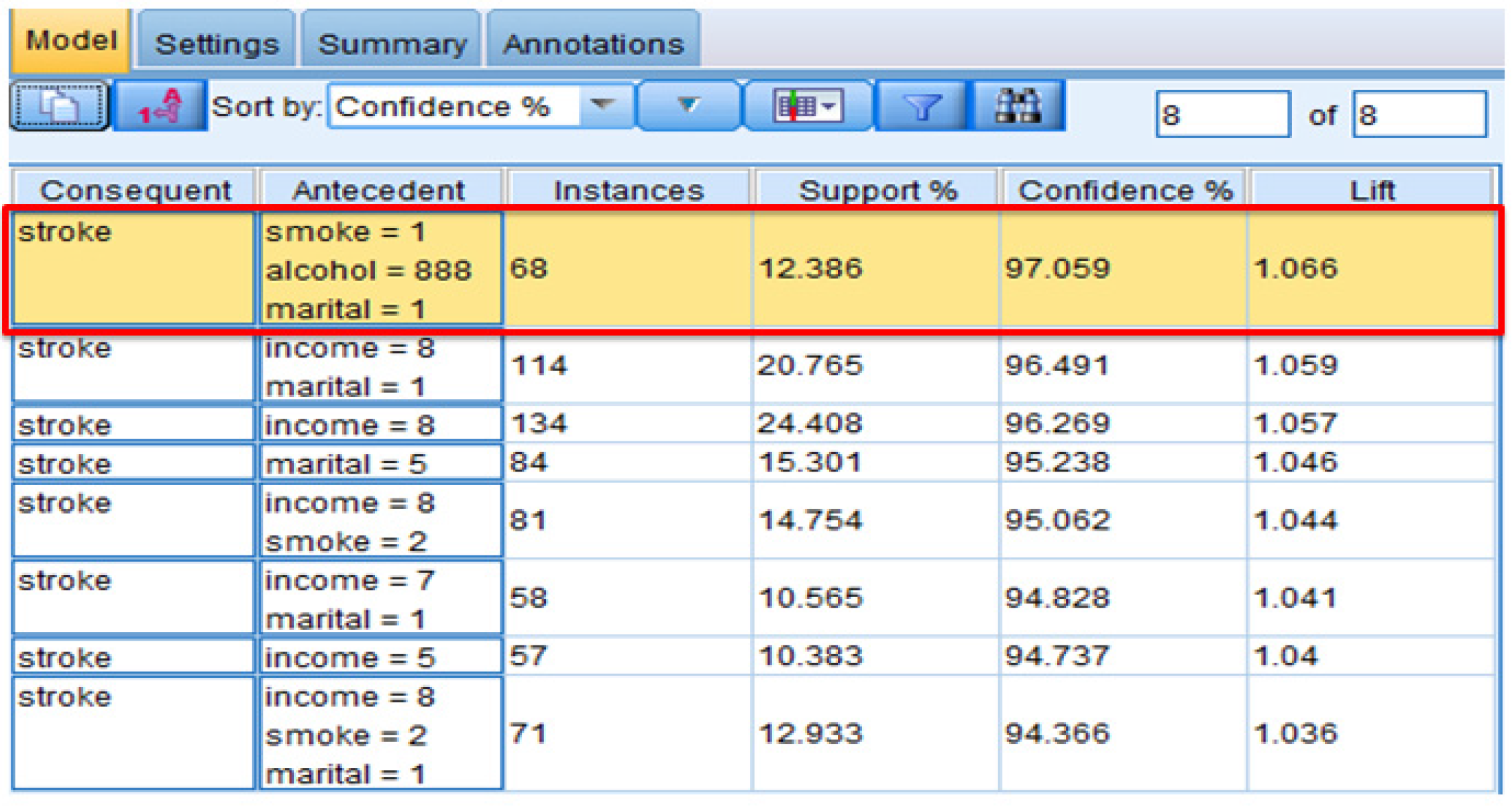Click the sort rules icon
Image resolution: width=1512 pixels, height=807 pixels.
(160, 106)
